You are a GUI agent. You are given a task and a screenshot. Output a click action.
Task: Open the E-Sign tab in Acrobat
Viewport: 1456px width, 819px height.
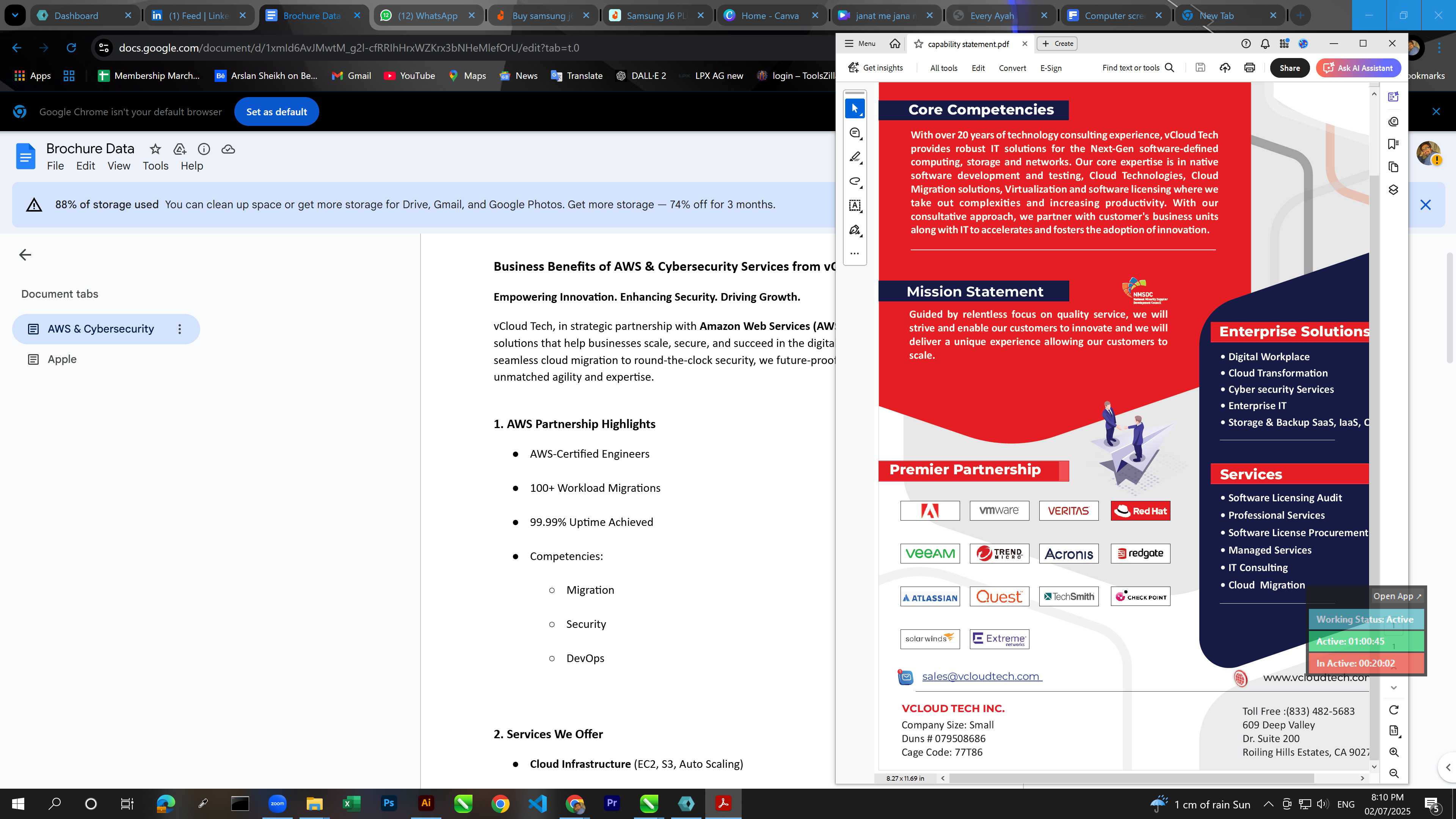1051,68
